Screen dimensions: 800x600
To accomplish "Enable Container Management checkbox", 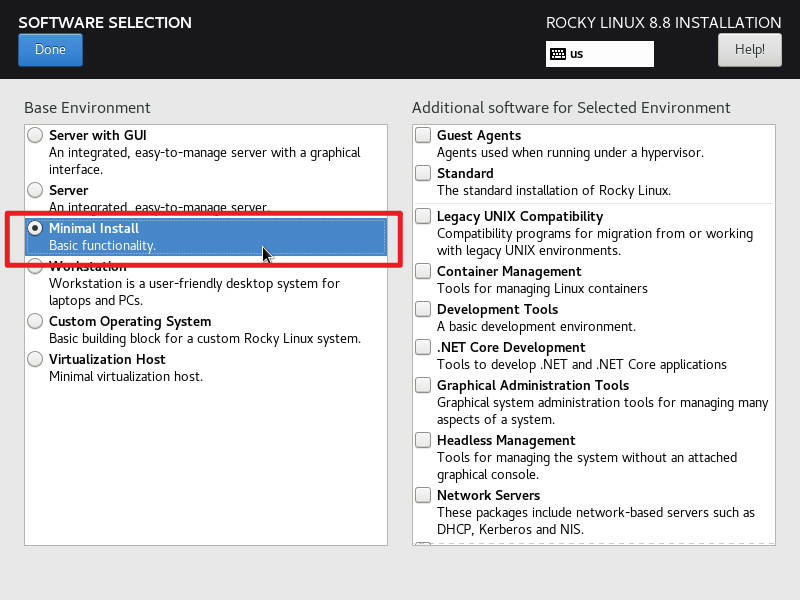I will [x=423, y=271].
